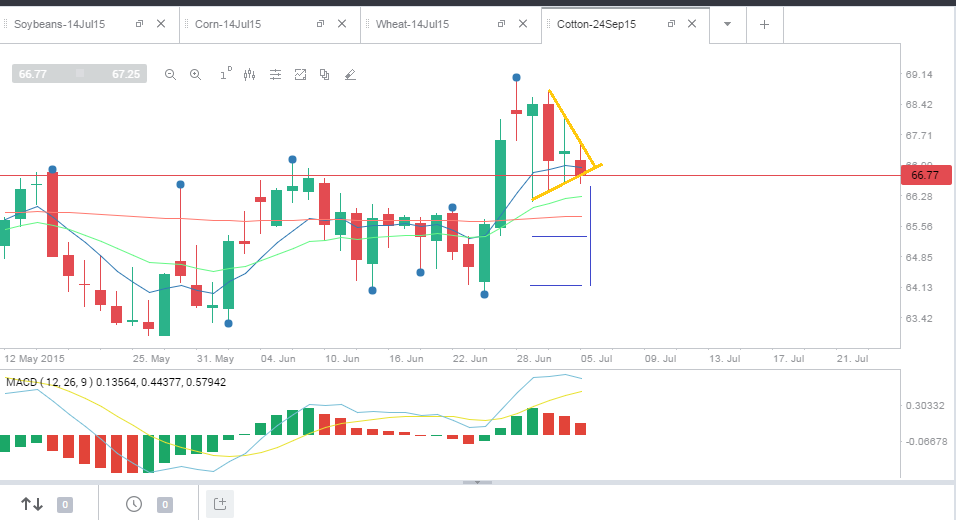956x520 pixels.
Task: Switch to the Soybeans-14Jul15 tab
Action: (60, 24)
